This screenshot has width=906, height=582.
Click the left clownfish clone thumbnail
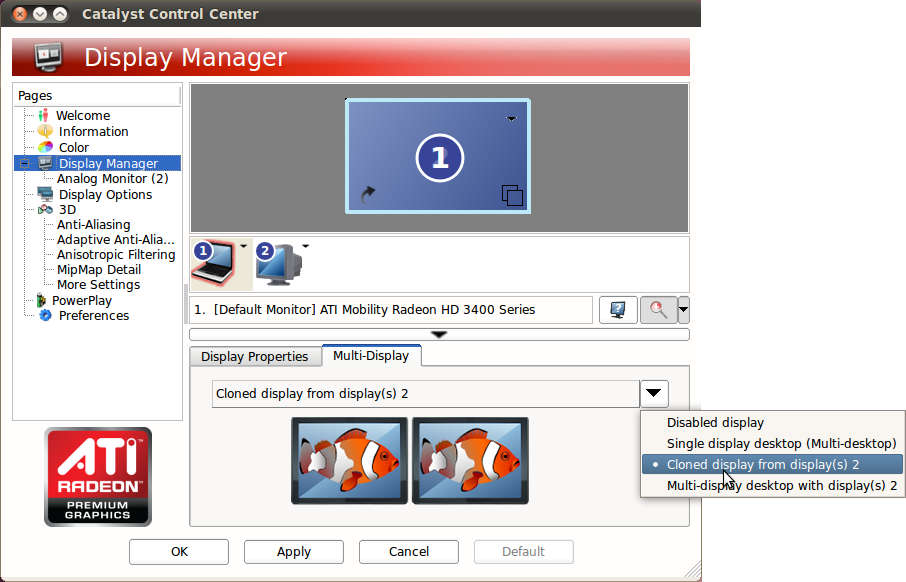tap(350, 461)
